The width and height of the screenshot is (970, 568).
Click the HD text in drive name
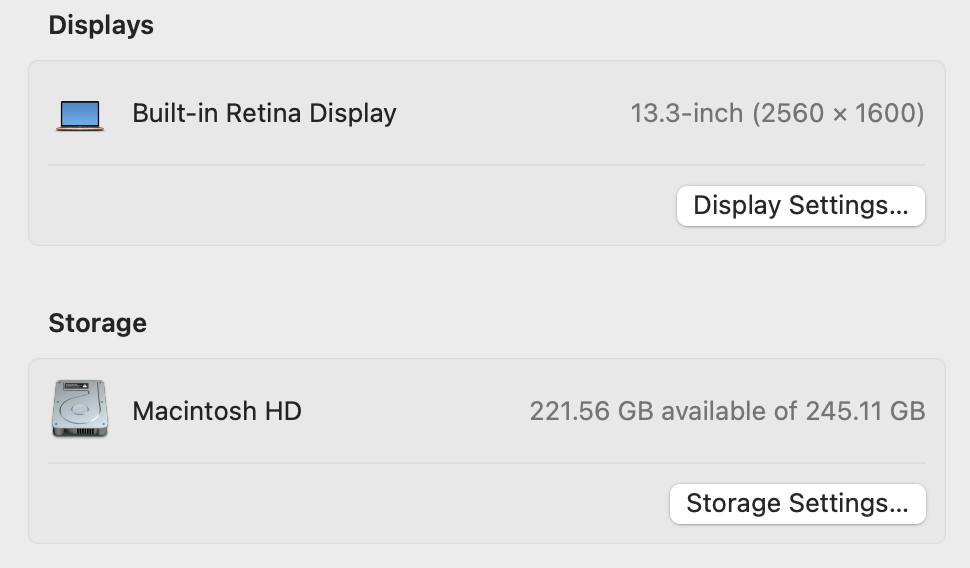click(x=283, y=411)
